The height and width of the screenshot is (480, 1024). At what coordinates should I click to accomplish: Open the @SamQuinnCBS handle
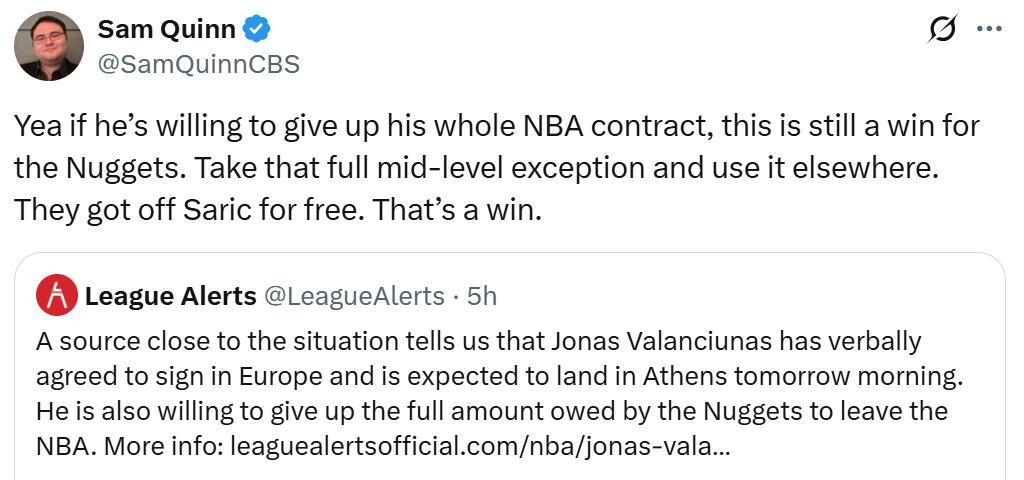point(198,64)
